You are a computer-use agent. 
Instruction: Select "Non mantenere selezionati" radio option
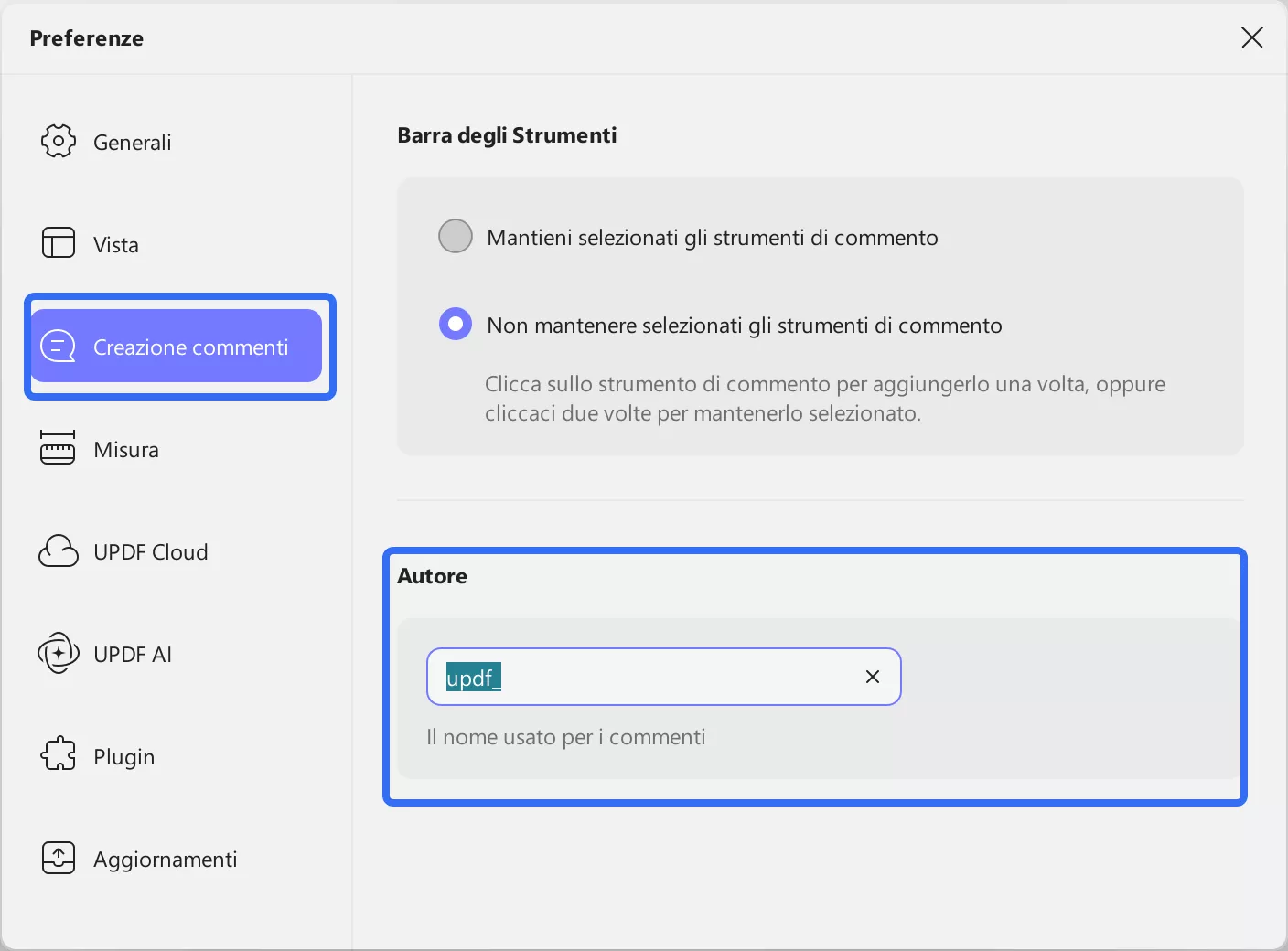click(x=456, y=324)
